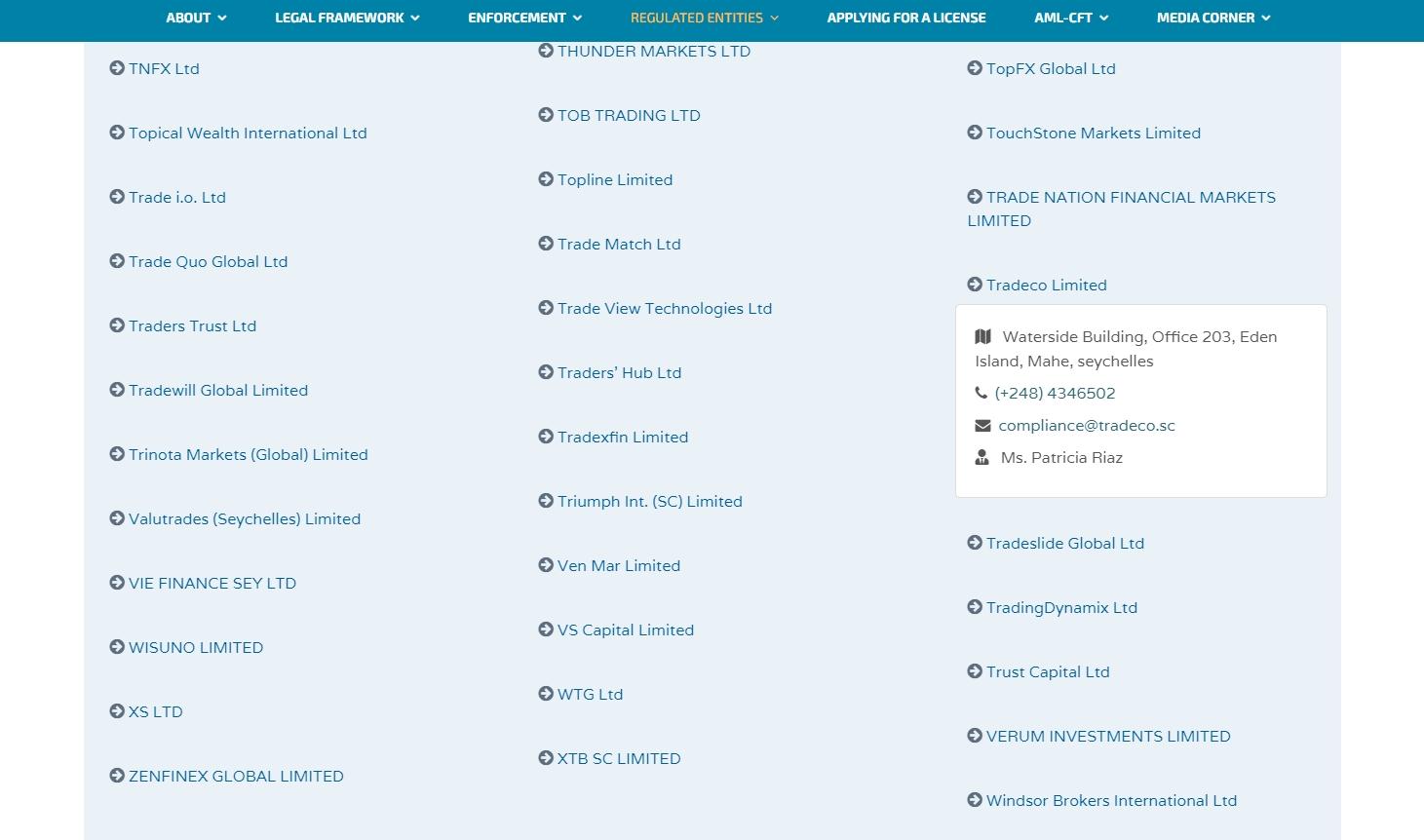Viewport: 1424px width, 840px height.
Task: Open the APPLYING FOR A LICENSE page
Action: click(x=906, y=18)
